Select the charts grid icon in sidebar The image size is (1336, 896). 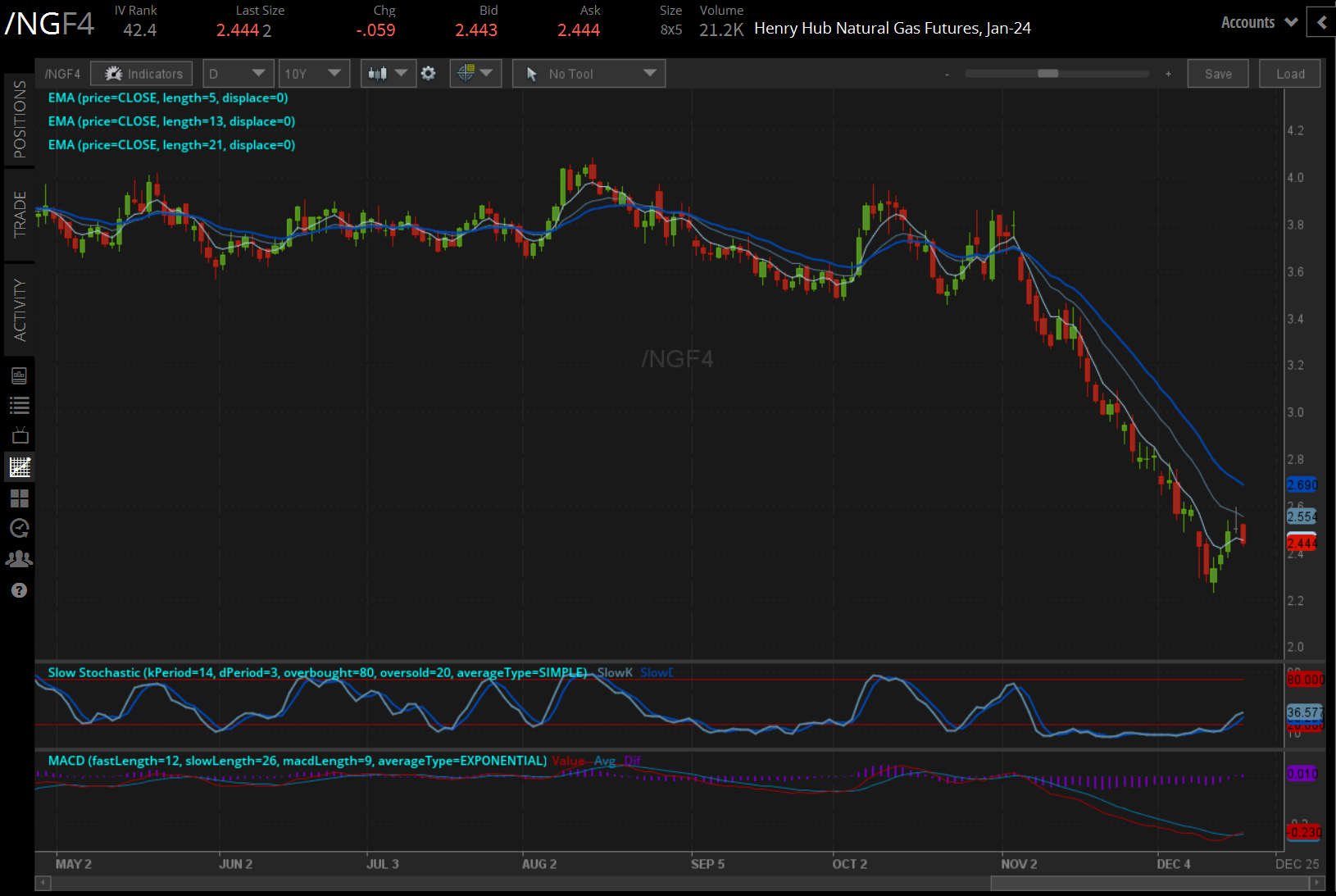pyautogui.click(x=20, y=467)
